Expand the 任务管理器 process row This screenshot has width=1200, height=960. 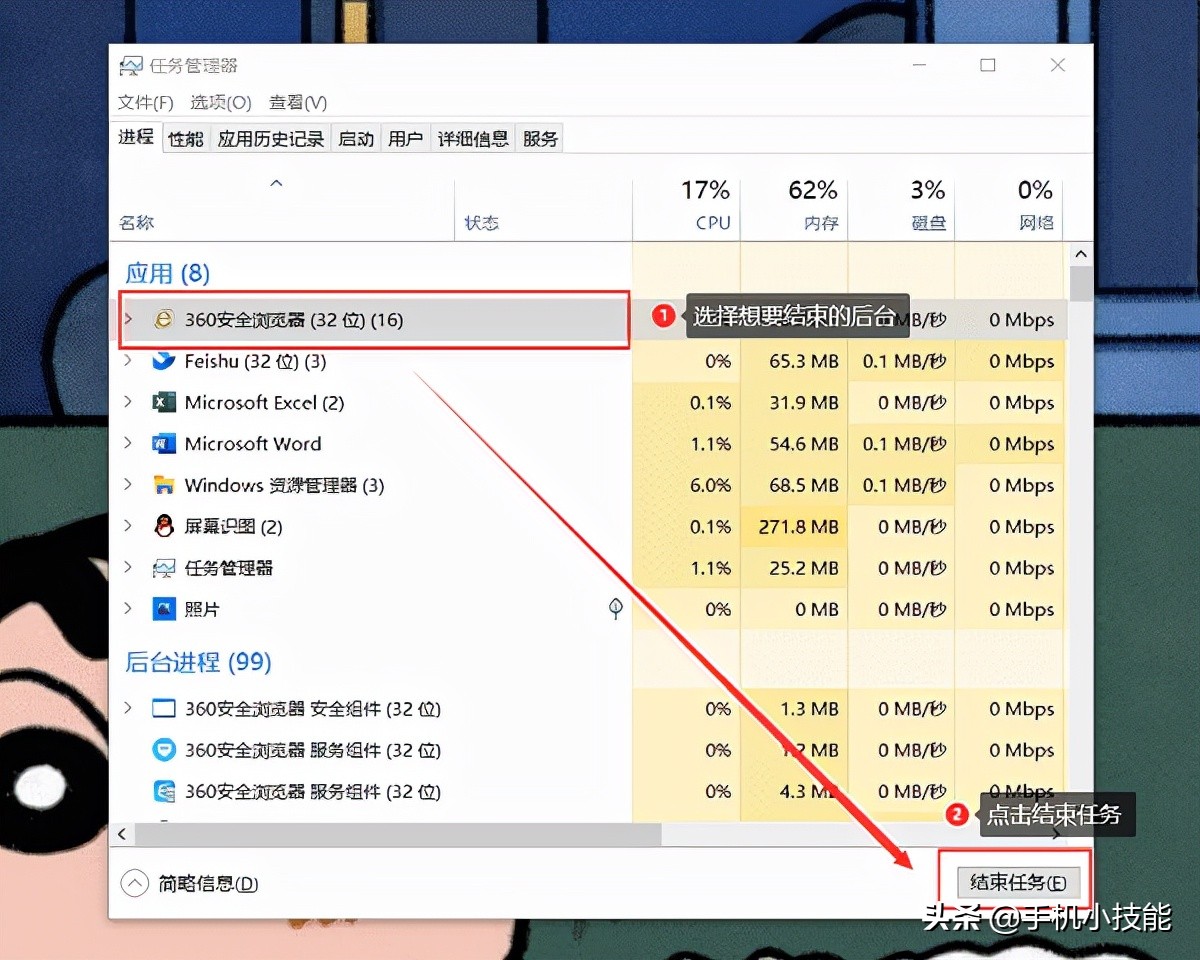(128, 567)
